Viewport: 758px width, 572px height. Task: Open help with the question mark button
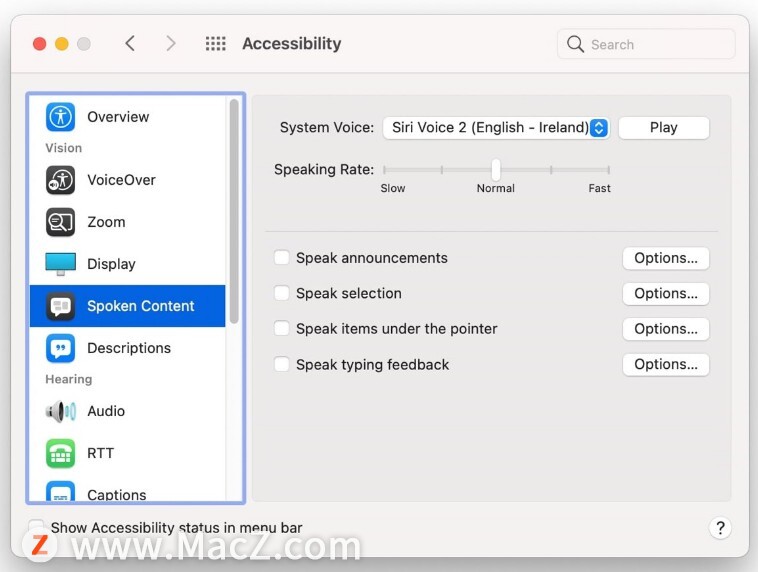tap(720, 528)
